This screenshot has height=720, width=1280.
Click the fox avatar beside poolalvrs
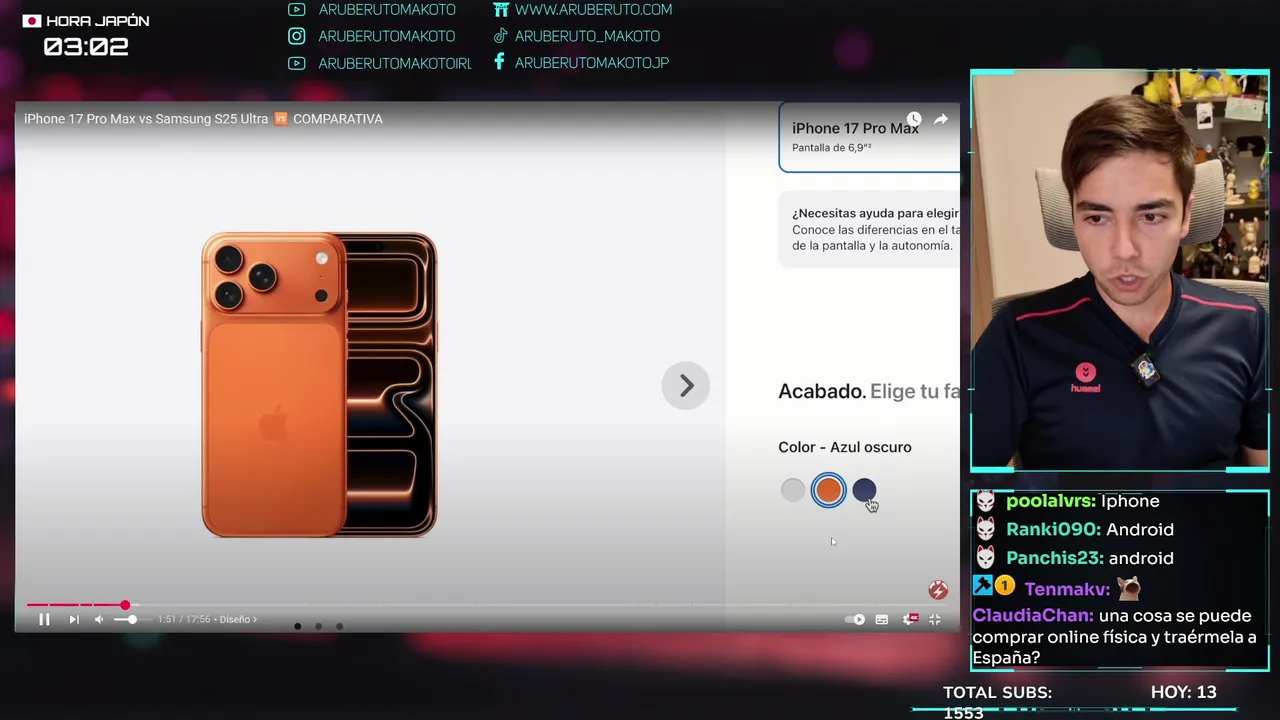[x=986, y=501]
